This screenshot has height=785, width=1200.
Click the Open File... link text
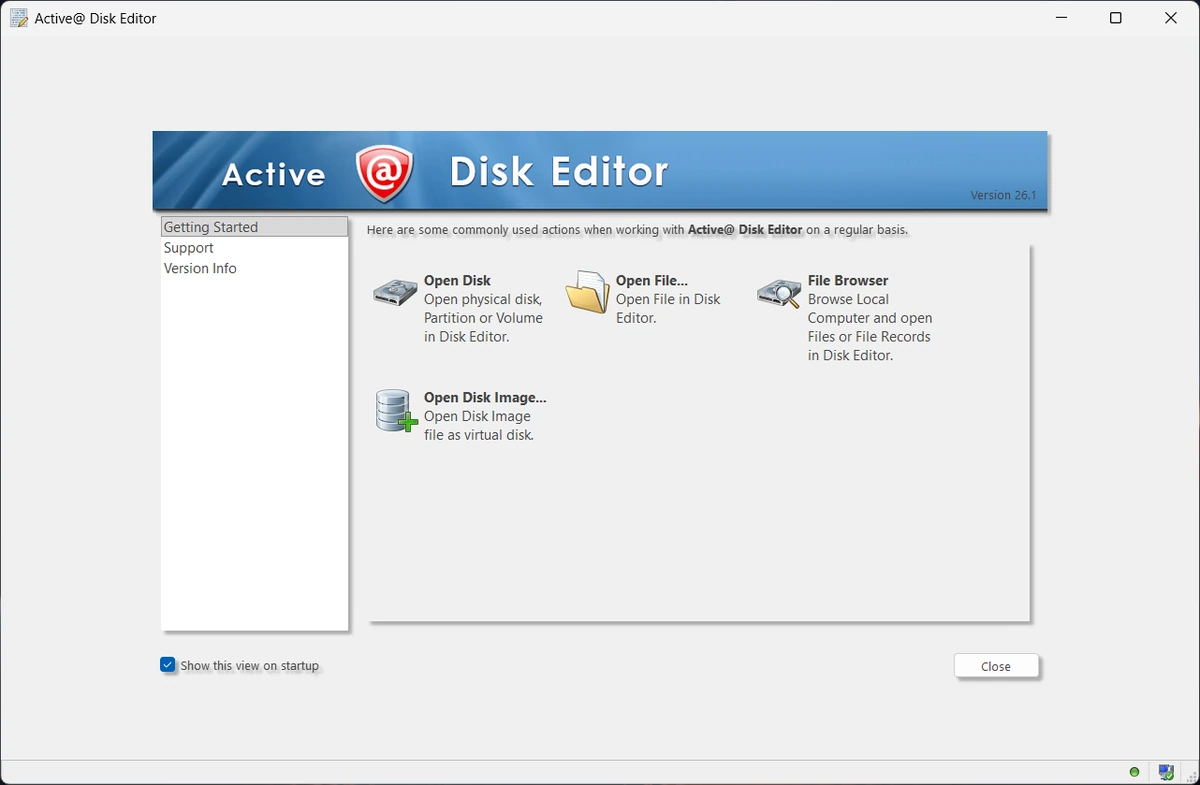point(652,281)
